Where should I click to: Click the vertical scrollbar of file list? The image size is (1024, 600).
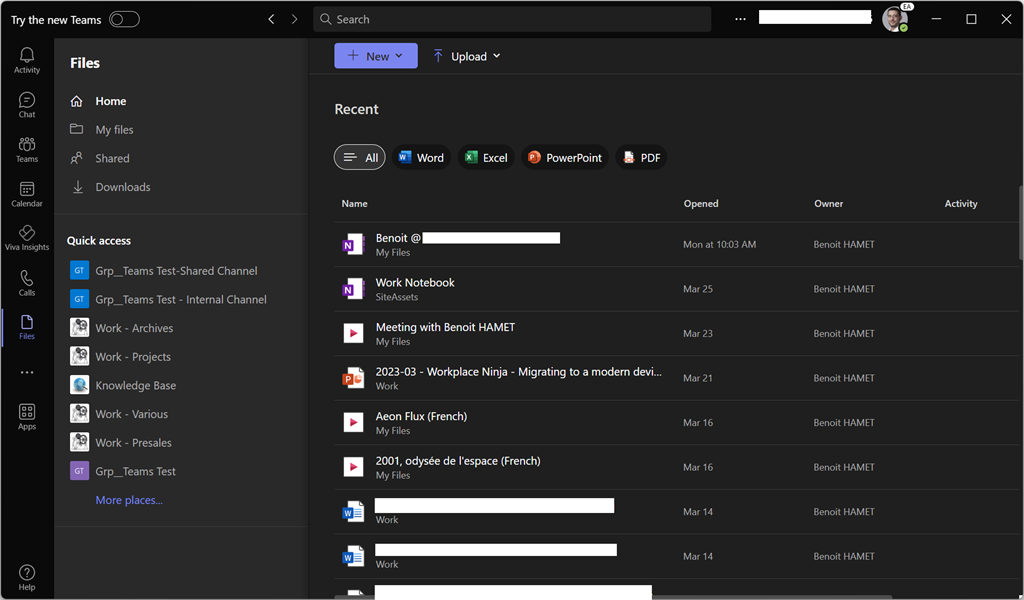point(1020,220)
